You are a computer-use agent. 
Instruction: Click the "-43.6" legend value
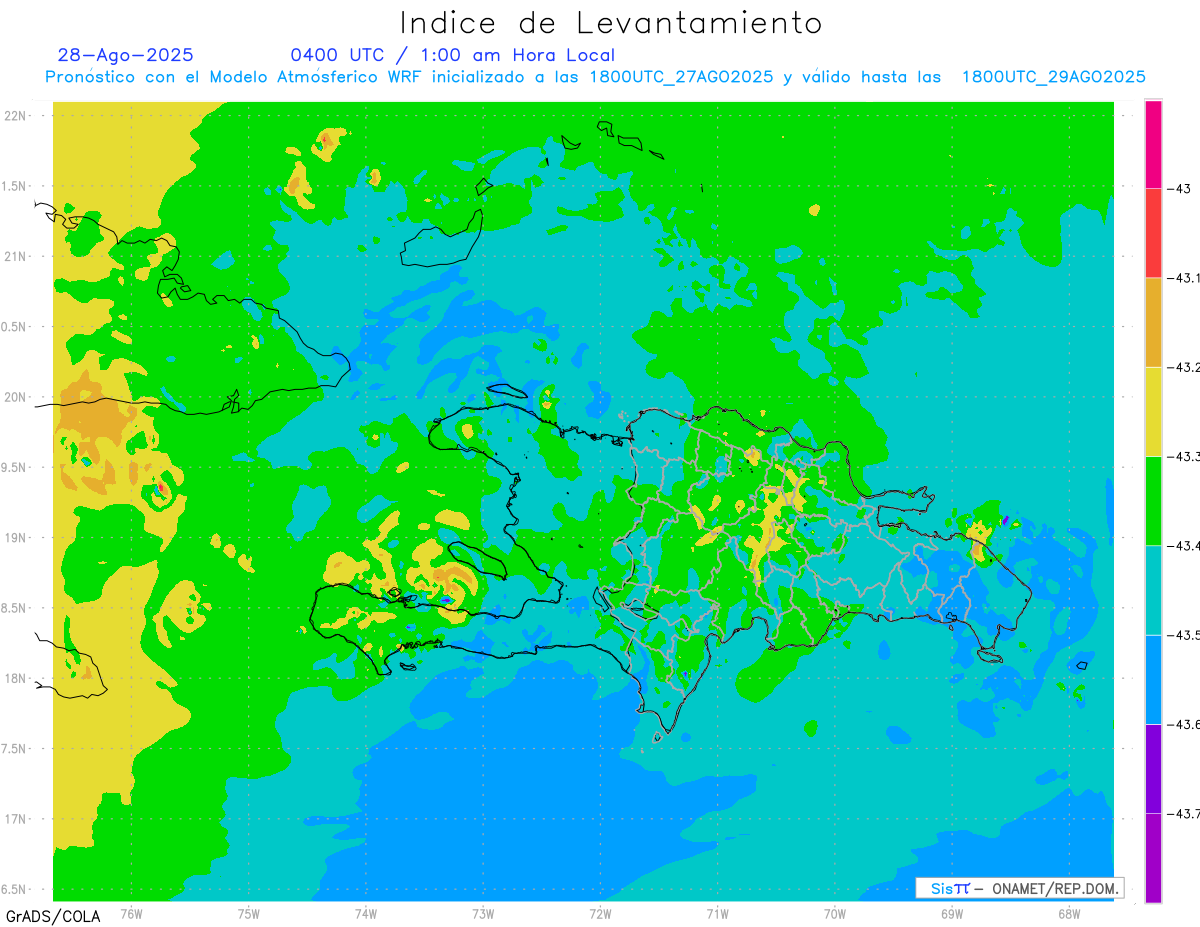point(1183,724)
